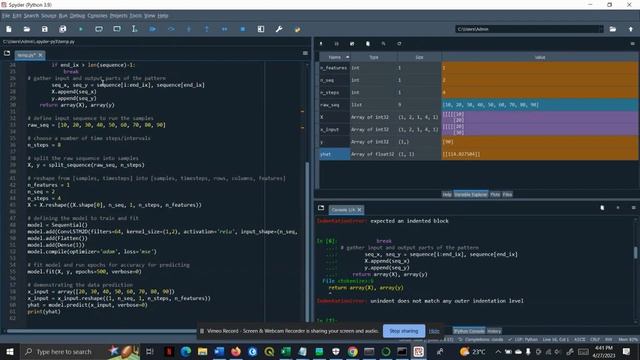Open the Source menu
640x360 pixels.
pyautogui.click(x=49, y=16)
